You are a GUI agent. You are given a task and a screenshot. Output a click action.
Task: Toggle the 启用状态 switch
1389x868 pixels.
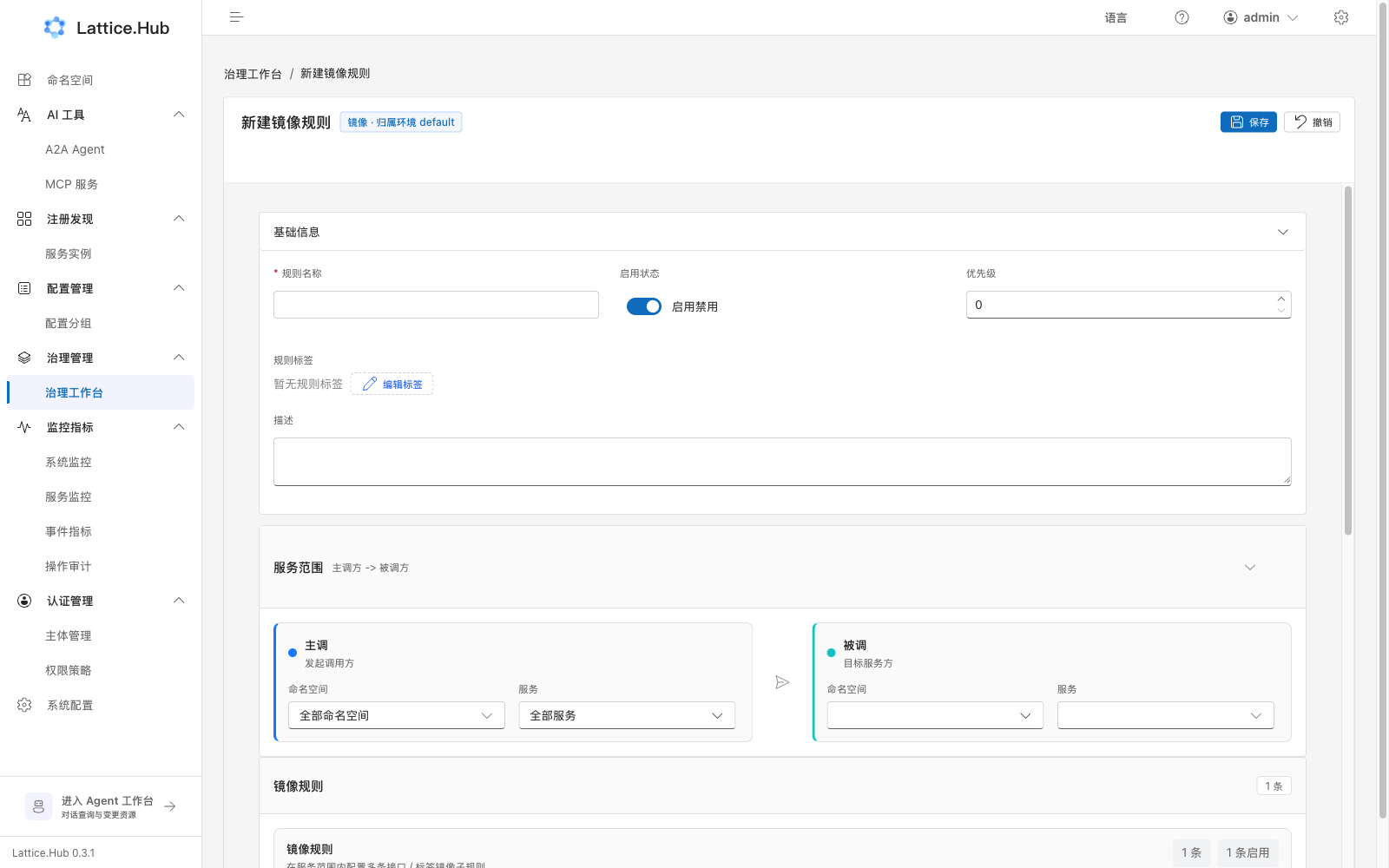coord(644,306)
